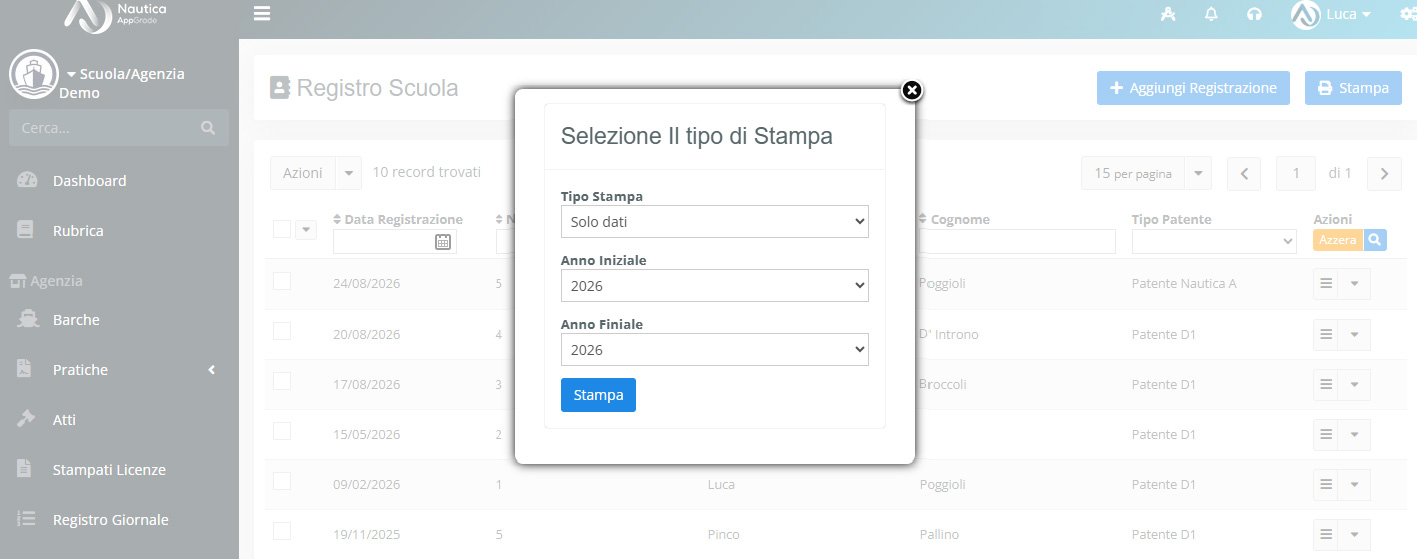
Task: Click the magnifier search icon in Azioni column
Action: point(1375,240)
